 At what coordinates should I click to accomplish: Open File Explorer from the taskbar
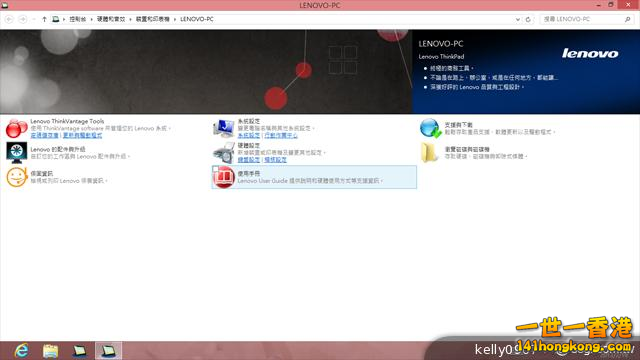51,351
